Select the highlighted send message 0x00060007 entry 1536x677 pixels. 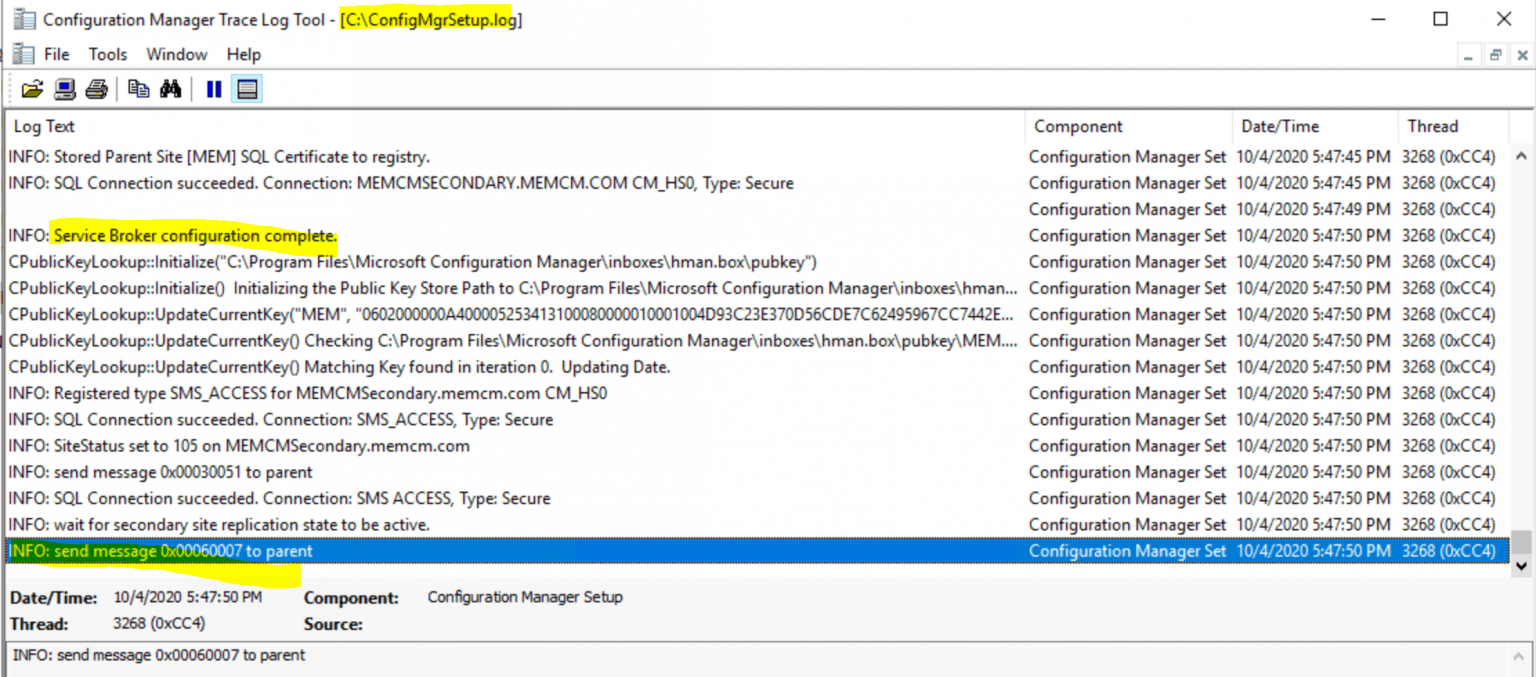click(x=400, y=549)
